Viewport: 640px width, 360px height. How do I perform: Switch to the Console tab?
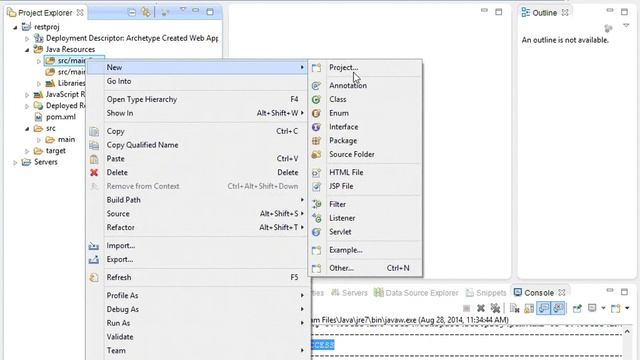point(539,293)
